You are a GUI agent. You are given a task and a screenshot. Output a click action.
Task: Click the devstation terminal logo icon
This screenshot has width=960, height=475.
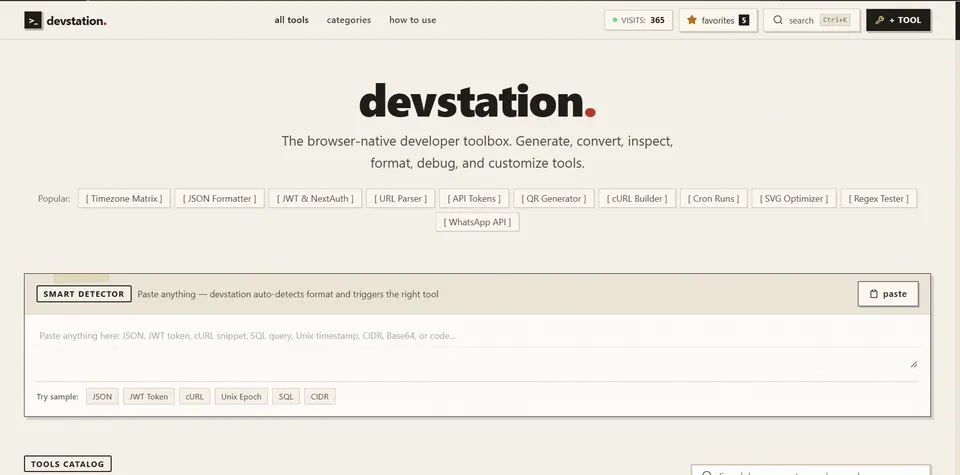click(33, 20)
